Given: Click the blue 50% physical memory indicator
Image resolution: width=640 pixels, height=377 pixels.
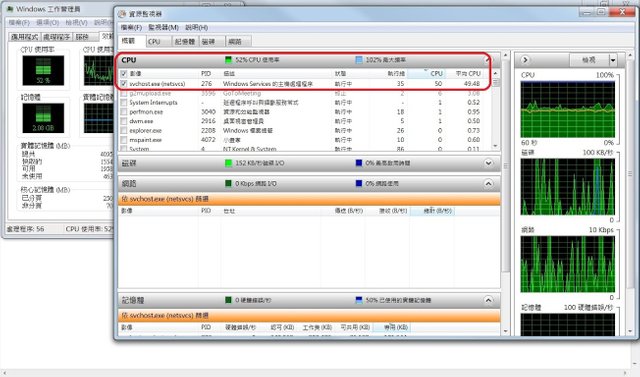Looking at the screenshot, I should coord(359,300).
